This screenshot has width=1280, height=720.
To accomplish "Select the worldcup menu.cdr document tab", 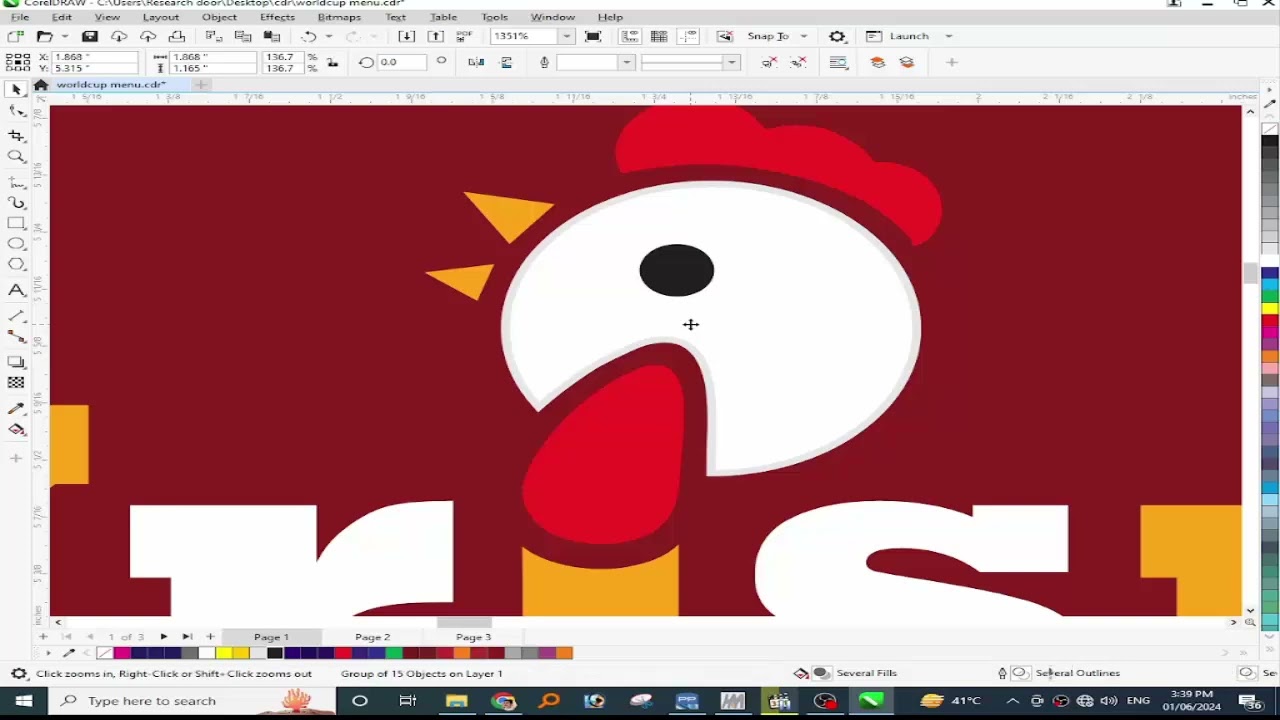I will coord(111,84).
